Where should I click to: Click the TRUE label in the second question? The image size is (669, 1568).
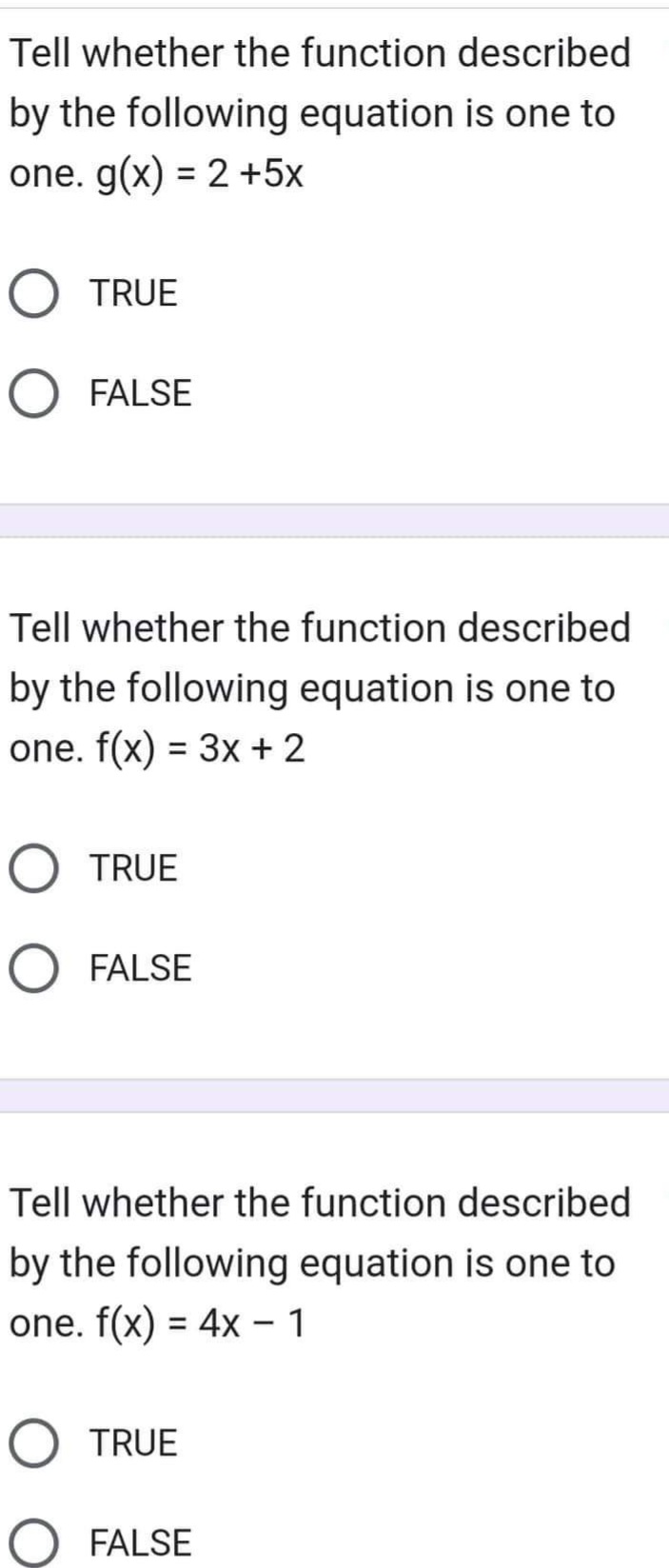click(x=132, y=868)
